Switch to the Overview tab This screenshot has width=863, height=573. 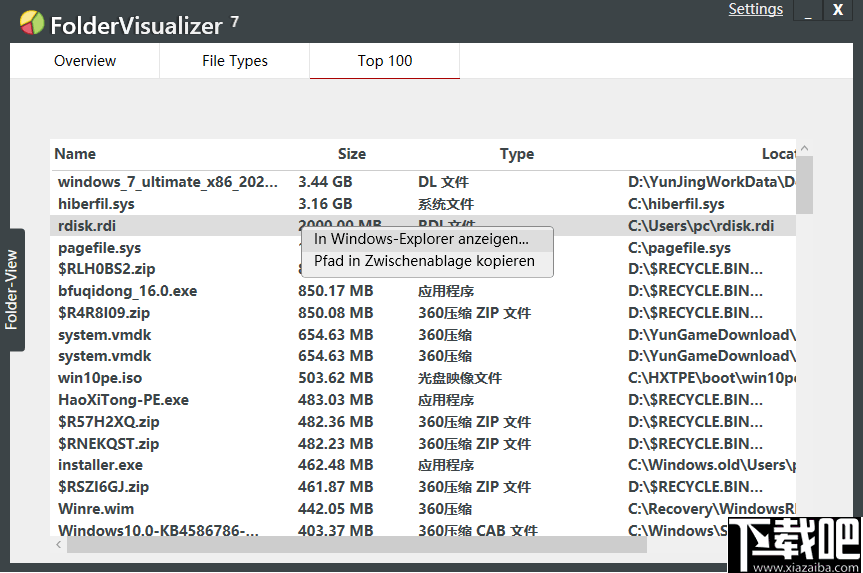coord(85,61)
